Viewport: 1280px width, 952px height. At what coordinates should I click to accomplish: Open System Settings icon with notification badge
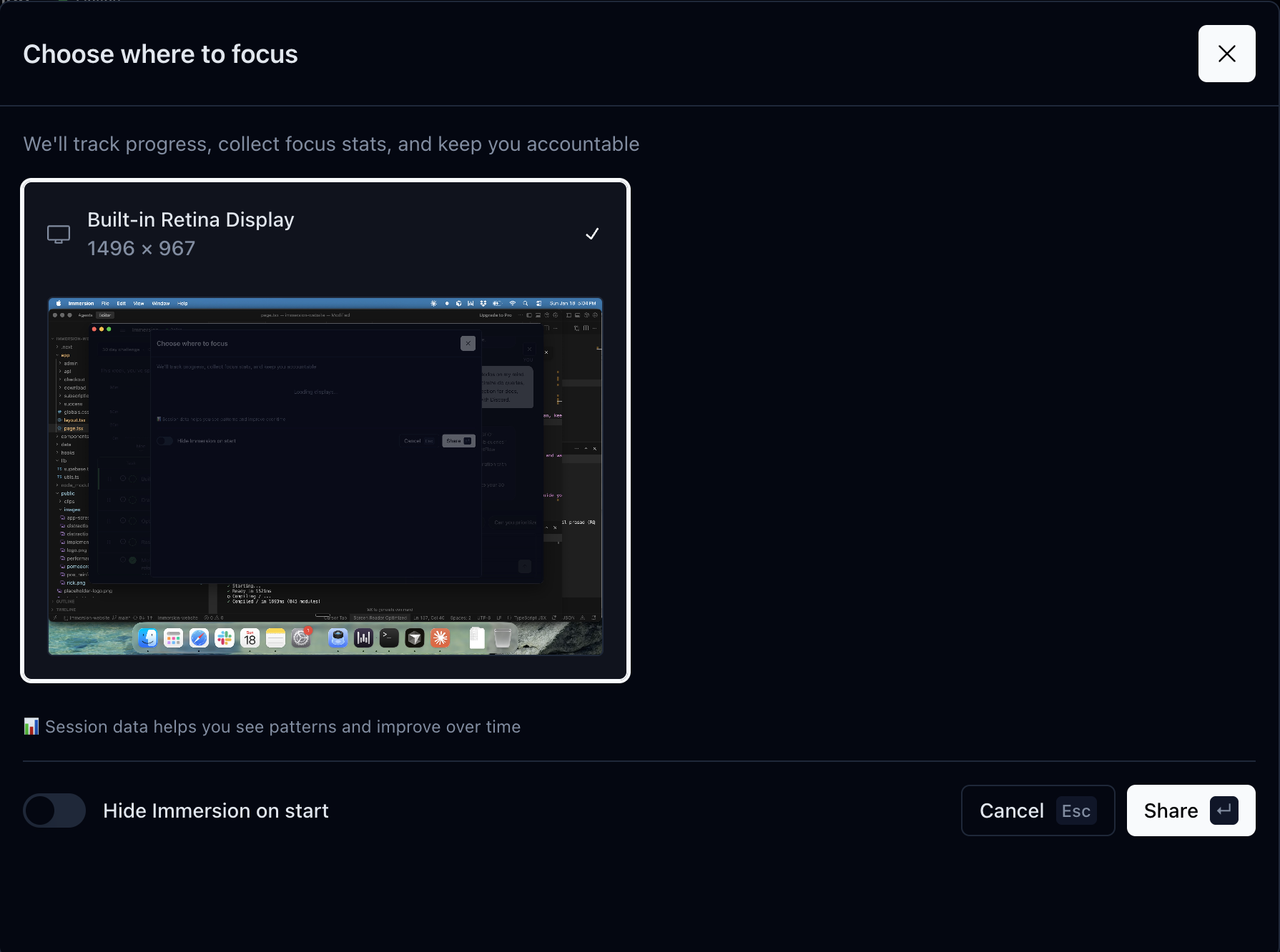[301, 638]
